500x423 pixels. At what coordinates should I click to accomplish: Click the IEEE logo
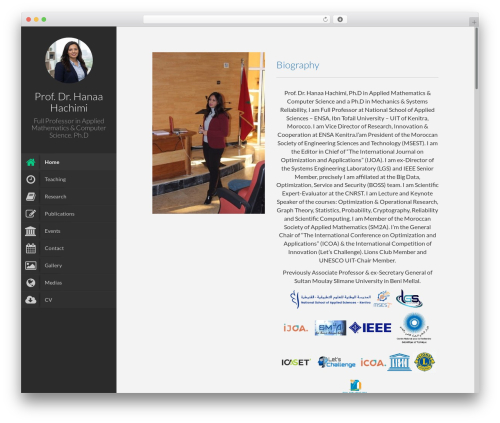pos(370,328)
